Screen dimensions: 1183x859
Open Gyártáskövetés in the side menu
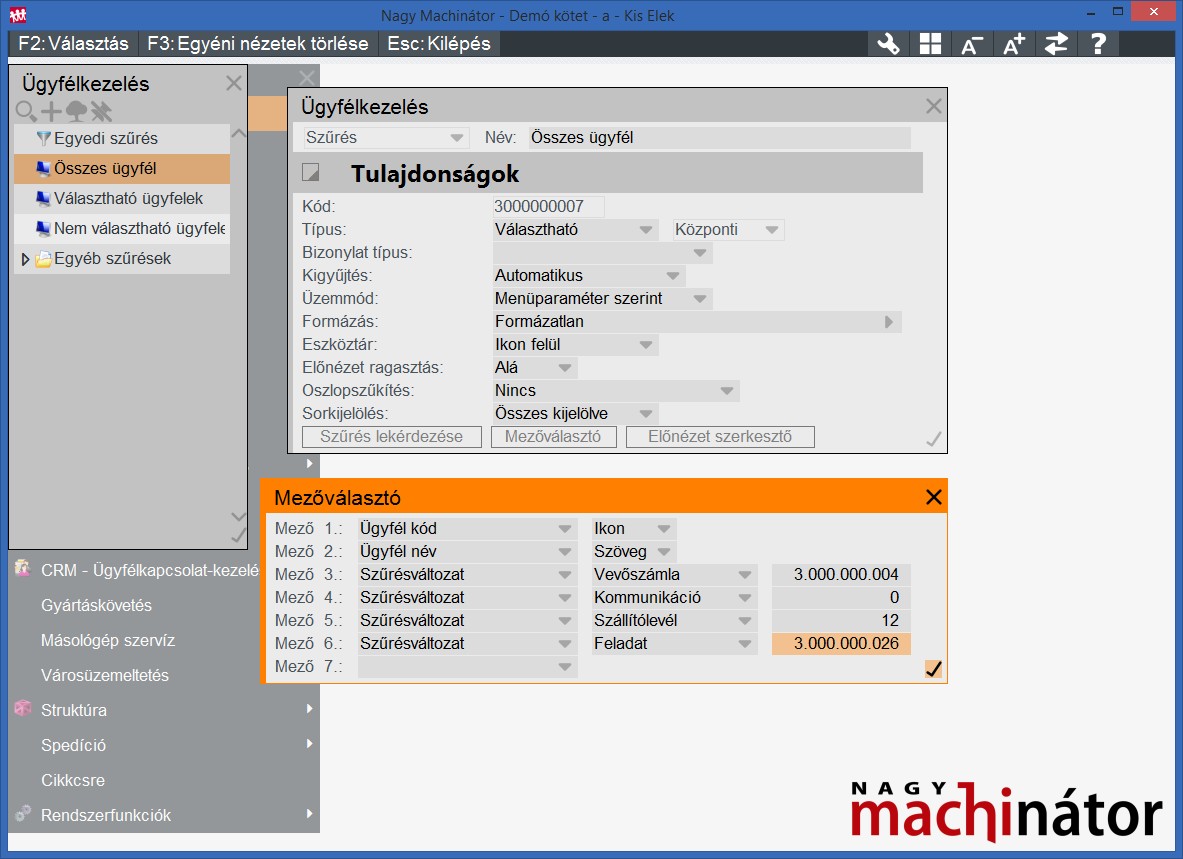(x=96, y=606)
